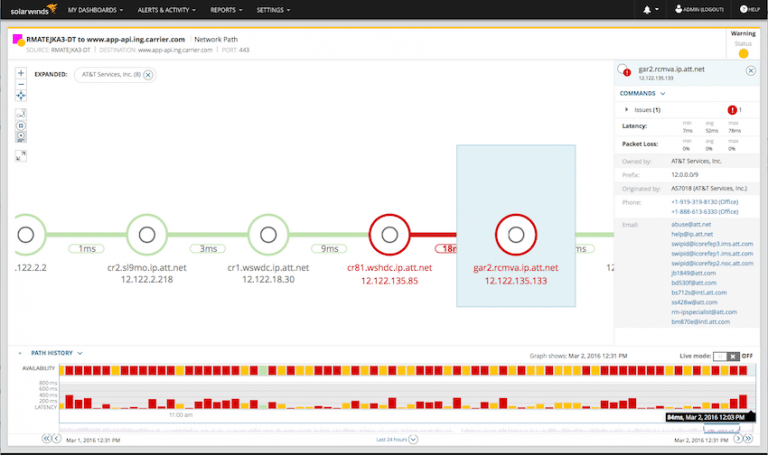768x455 pixels.
Task: Click the red 18ms latency link label
Action: click(x=446, y=249)
